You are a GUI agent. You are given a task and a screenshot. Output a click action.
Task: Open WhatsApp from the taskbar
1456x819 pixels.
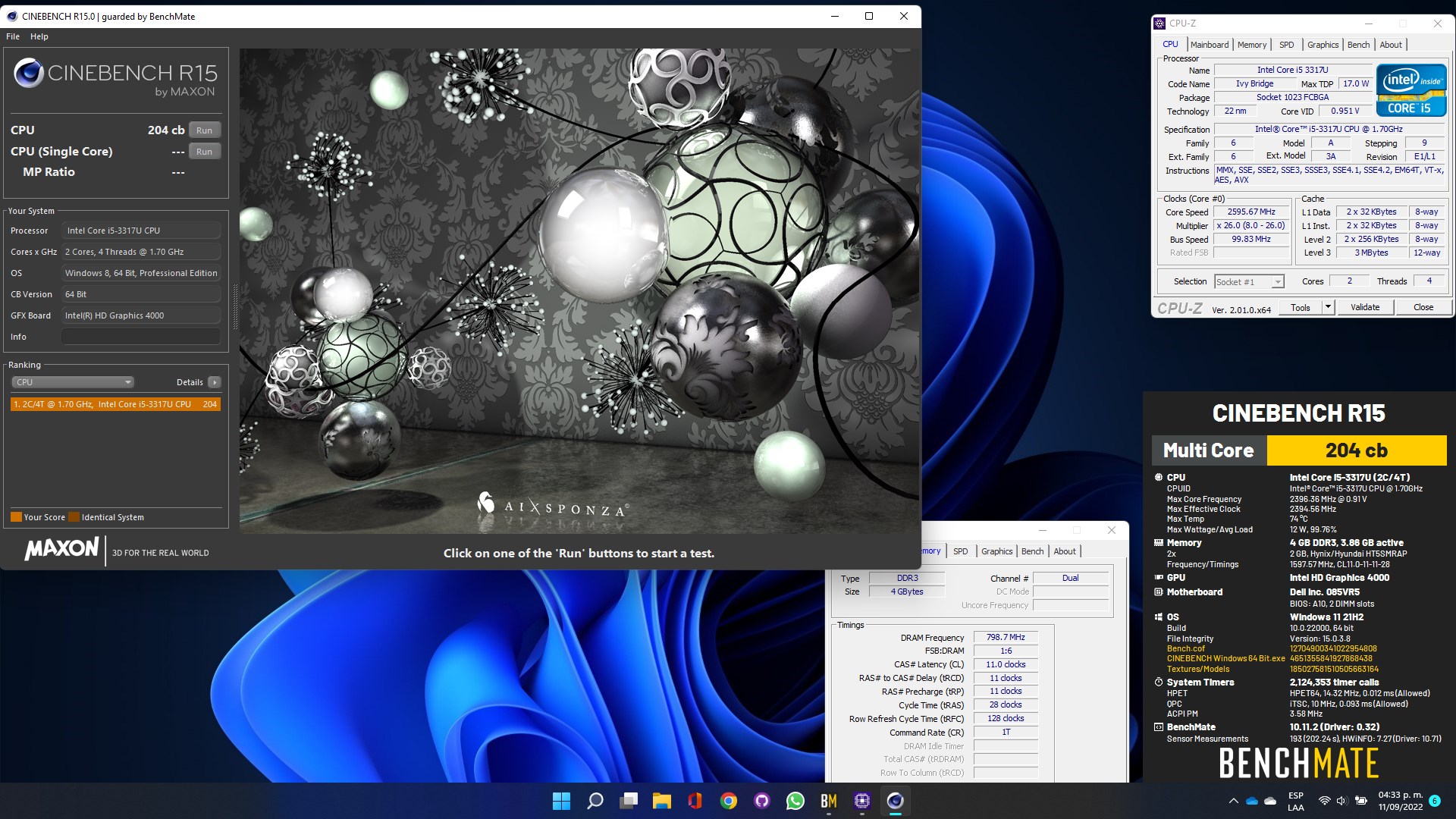tap(795, 801)
